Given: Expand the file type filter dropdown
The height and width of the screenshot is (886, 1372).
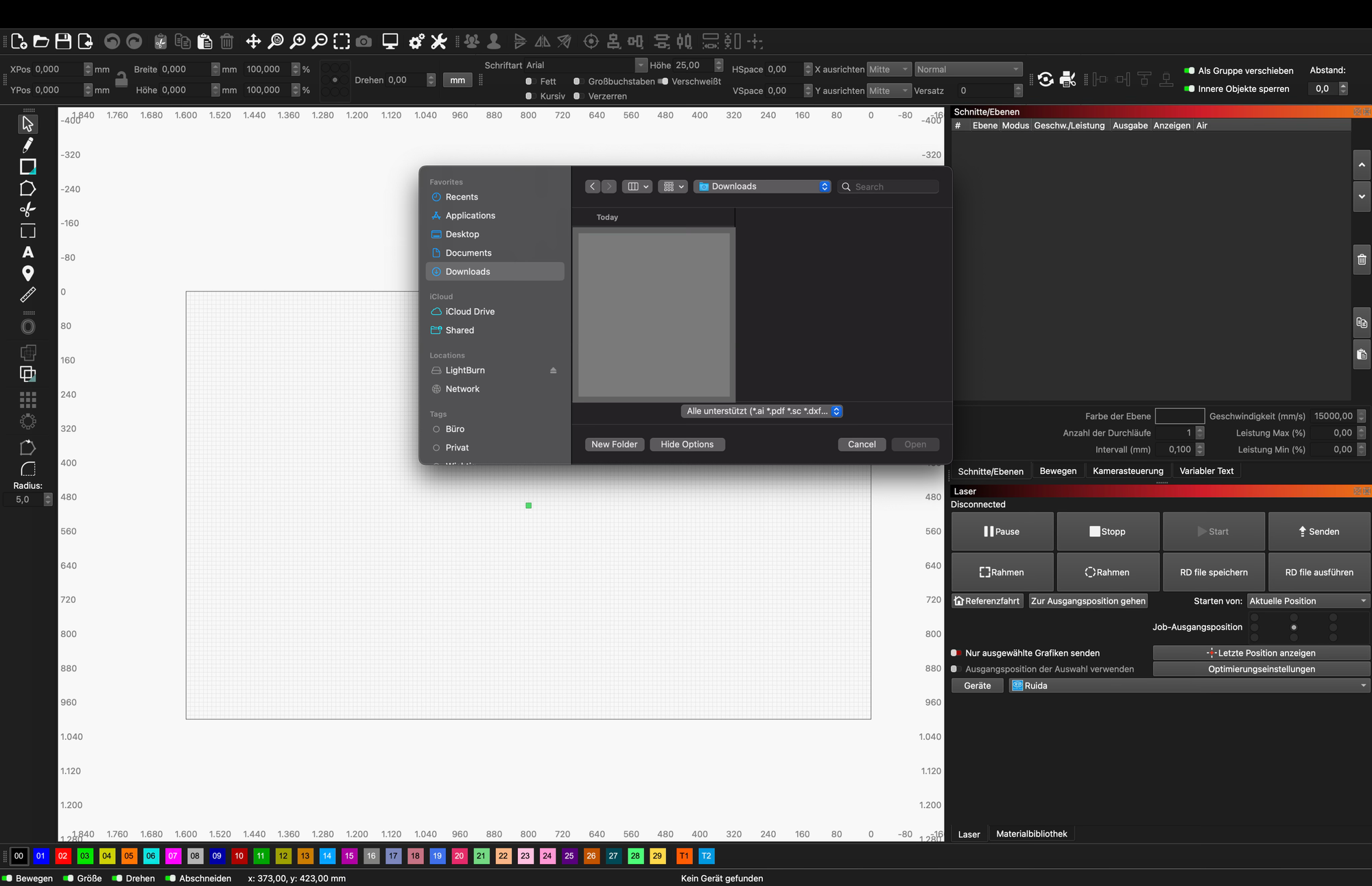Looking at the screenshot, I should (761, 411).
